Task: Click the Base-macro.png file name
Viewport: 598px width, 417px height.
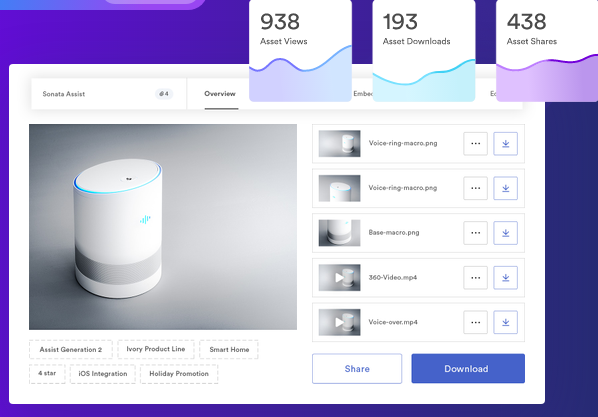Action: (x=394, y=232)
